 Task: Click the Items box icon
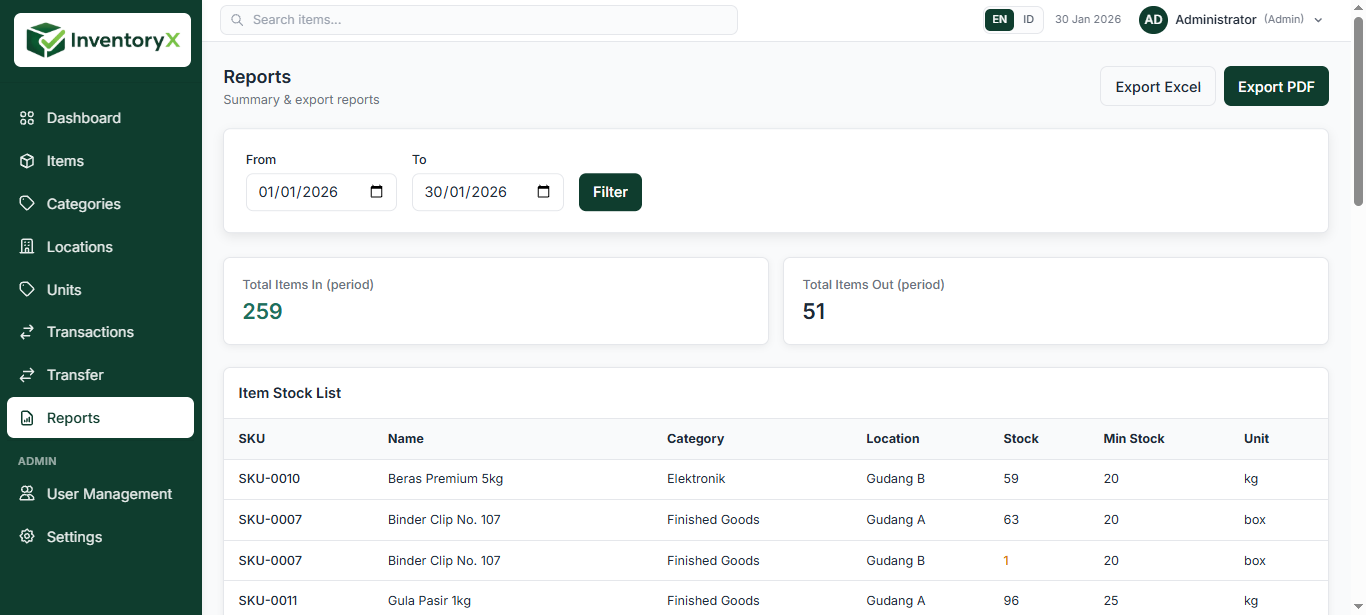[x=27, y=161]
